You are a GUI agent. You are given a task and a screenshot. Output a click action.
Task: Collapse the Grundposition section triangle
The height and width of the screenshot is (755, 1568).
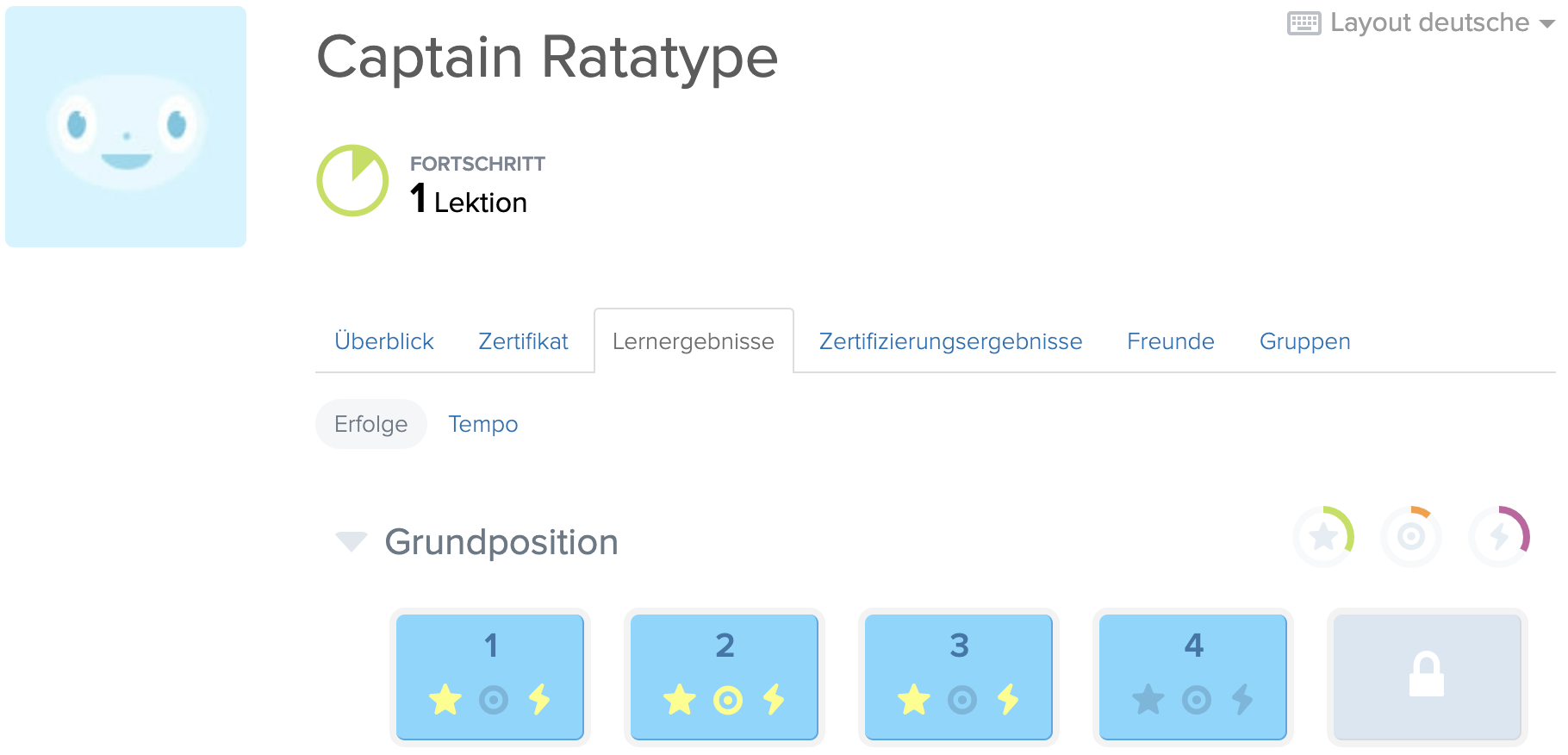pyautogui.click(x=351, y=541)
